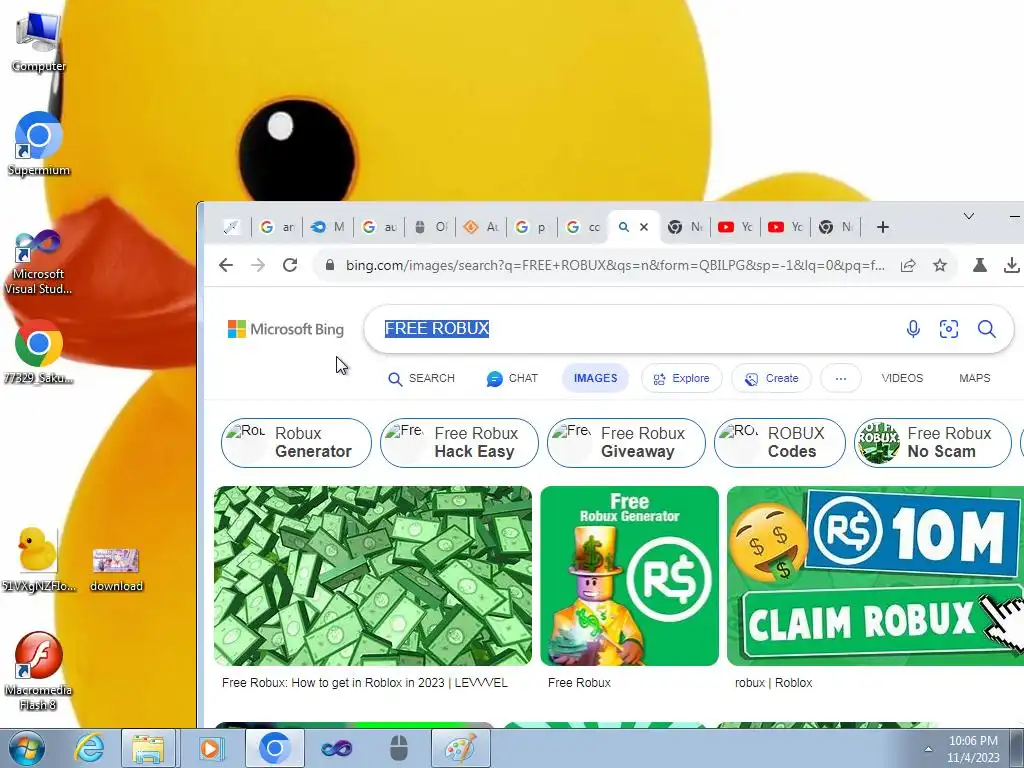This screenshot has height=768, width=1024.
Task: Launch Macromedia Flash 8 desktop shortcut
Action: point(38,671)
